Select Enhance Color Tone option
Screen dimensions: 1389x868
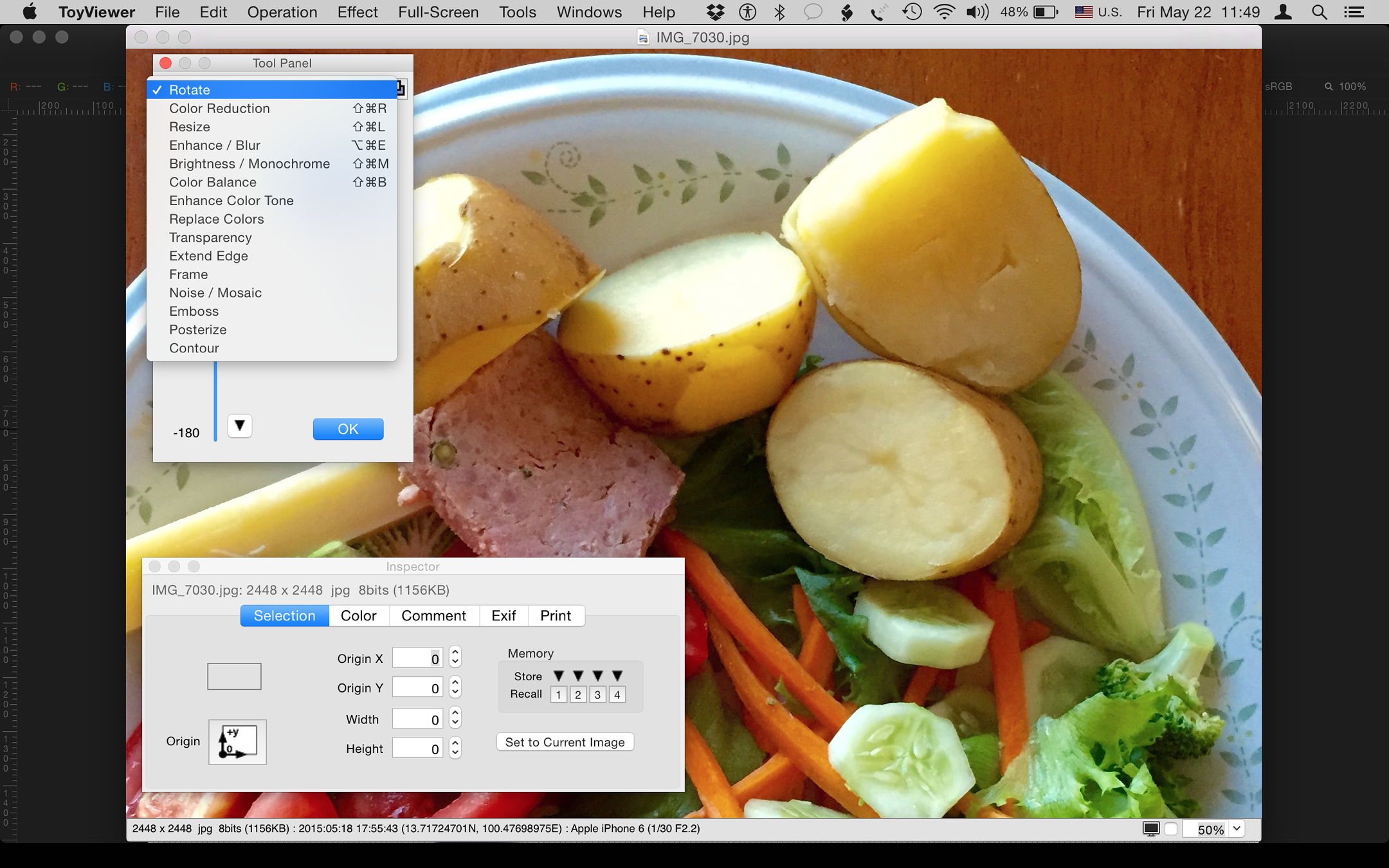pyautogui.click(x=231, y=200)
